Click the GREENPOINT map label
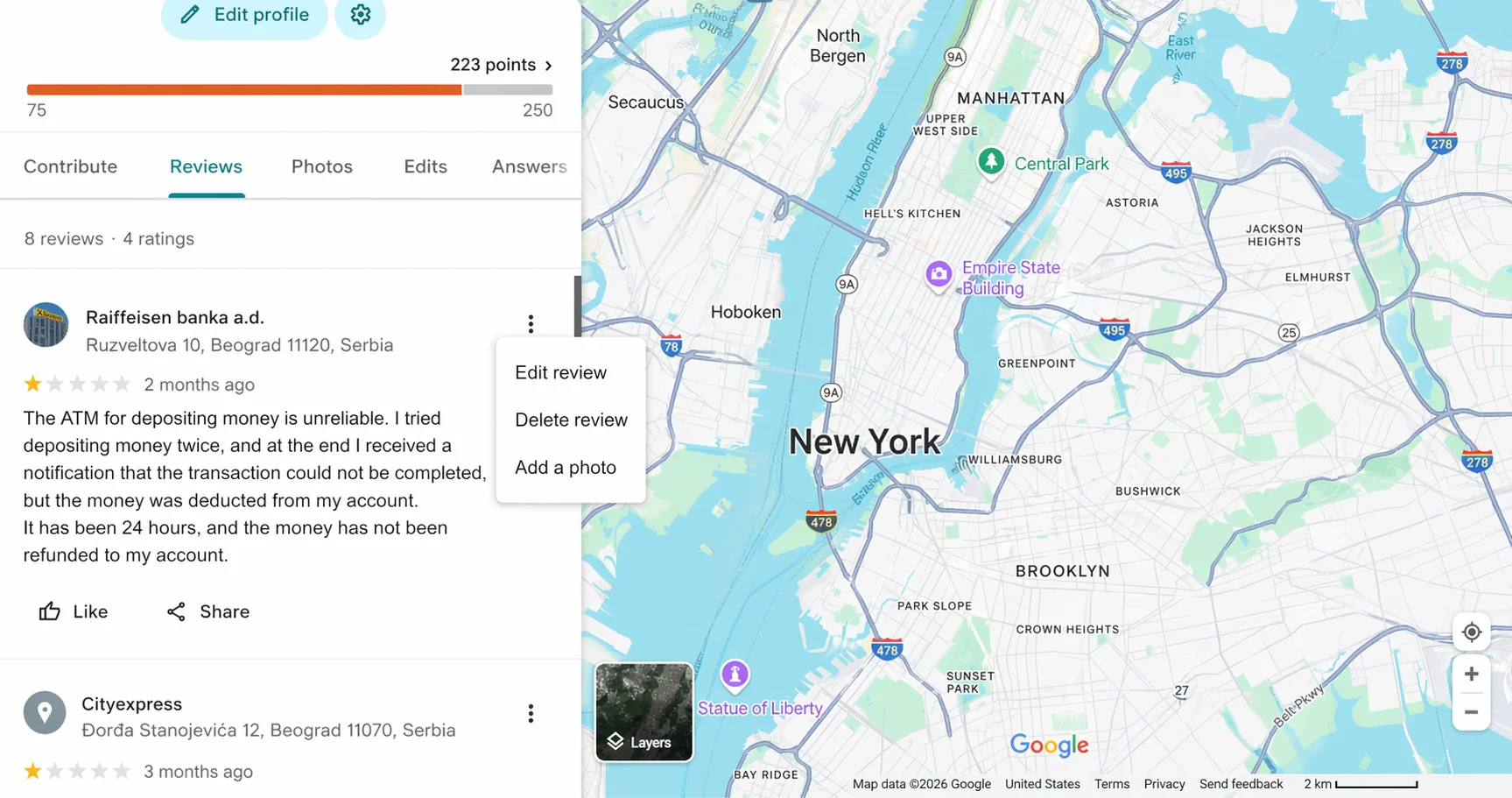The height and width of the screenshot is (798, 1512). click(x=1037, y=364)
